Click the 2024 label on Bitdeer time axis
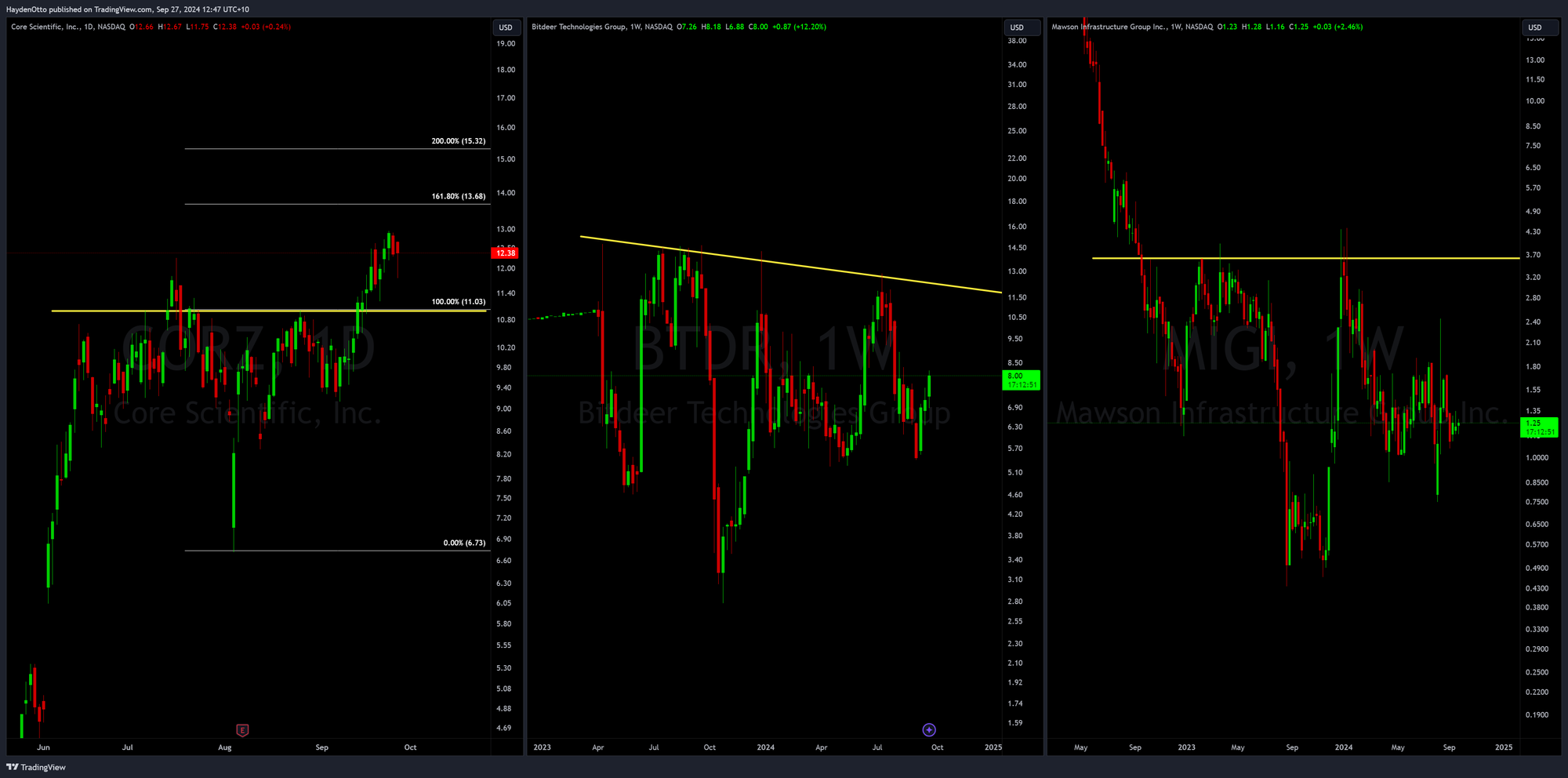Image resolution: width=1568 pixels, height=778 pixels. 765,747
